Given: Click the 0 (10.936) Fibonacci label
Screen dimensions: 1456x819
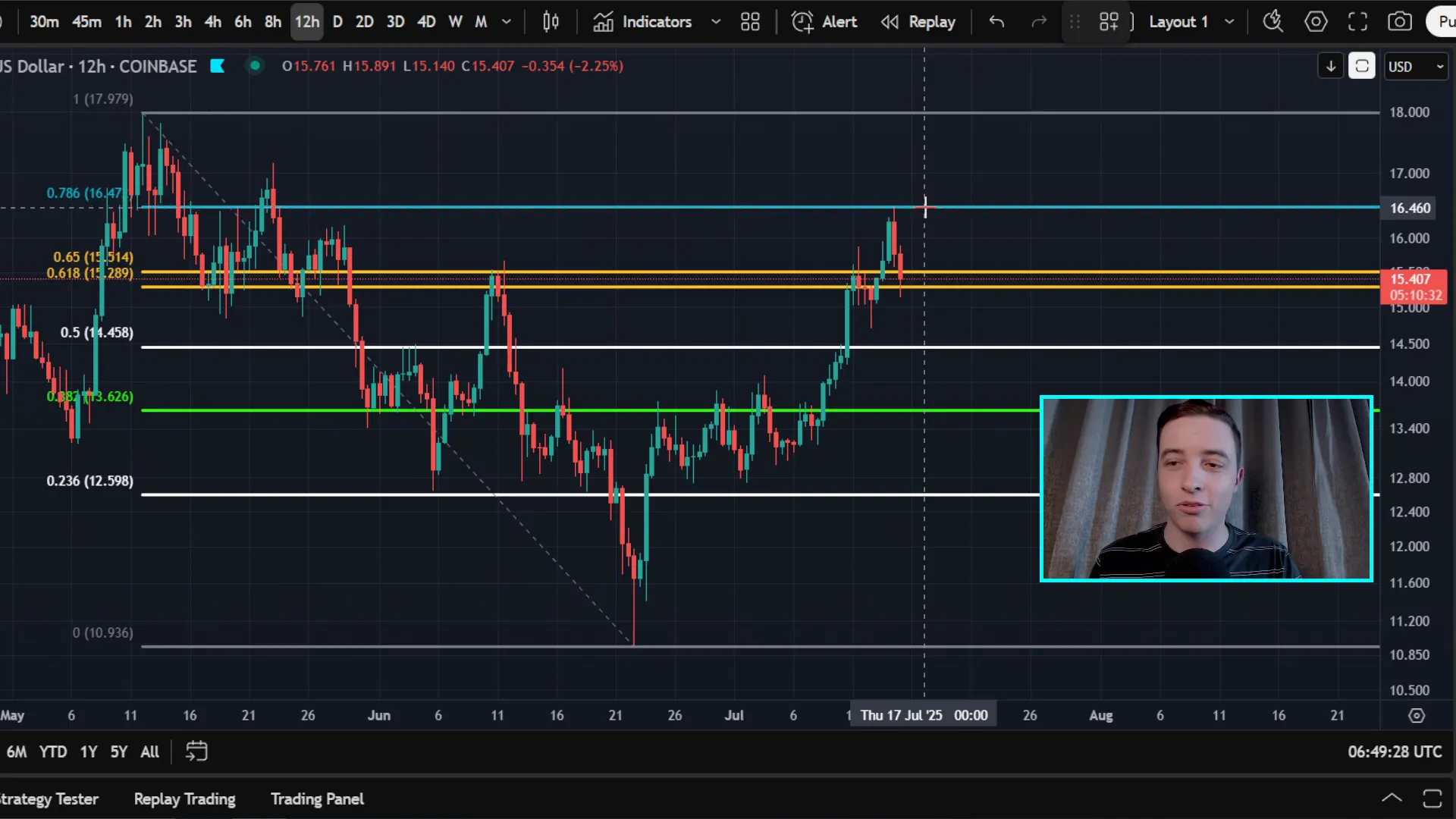Looking at the screenshot, I should click(x=102, y=632).
